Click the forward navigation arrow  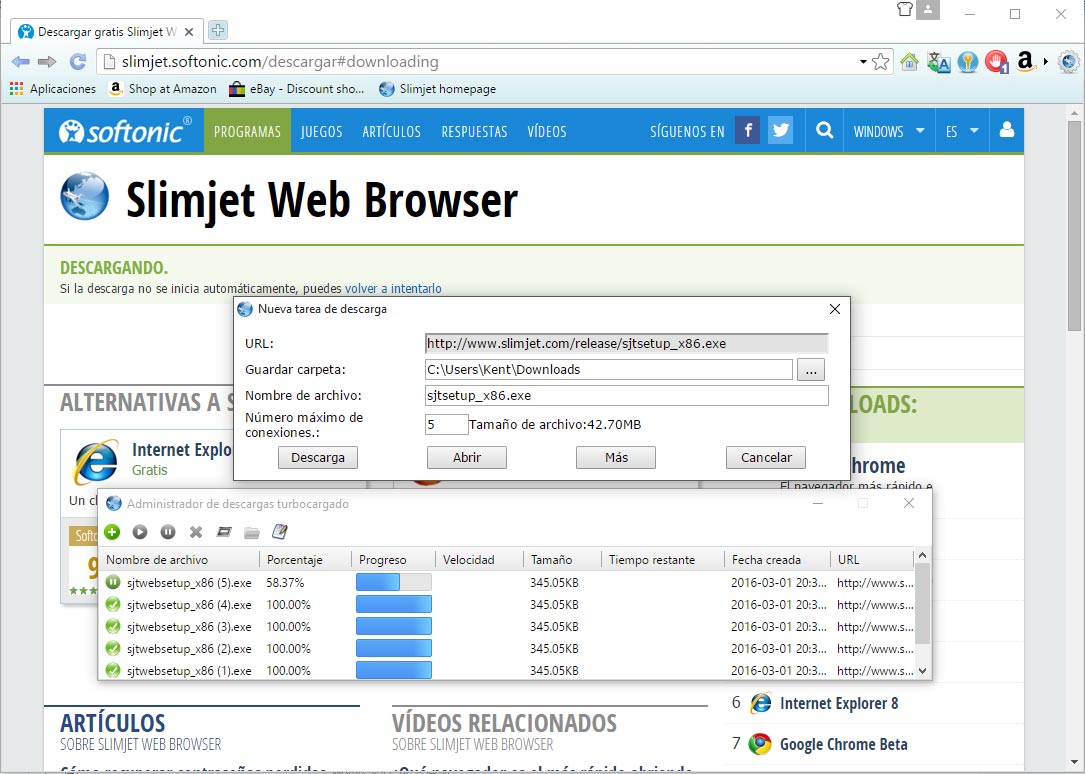(47, 62)
